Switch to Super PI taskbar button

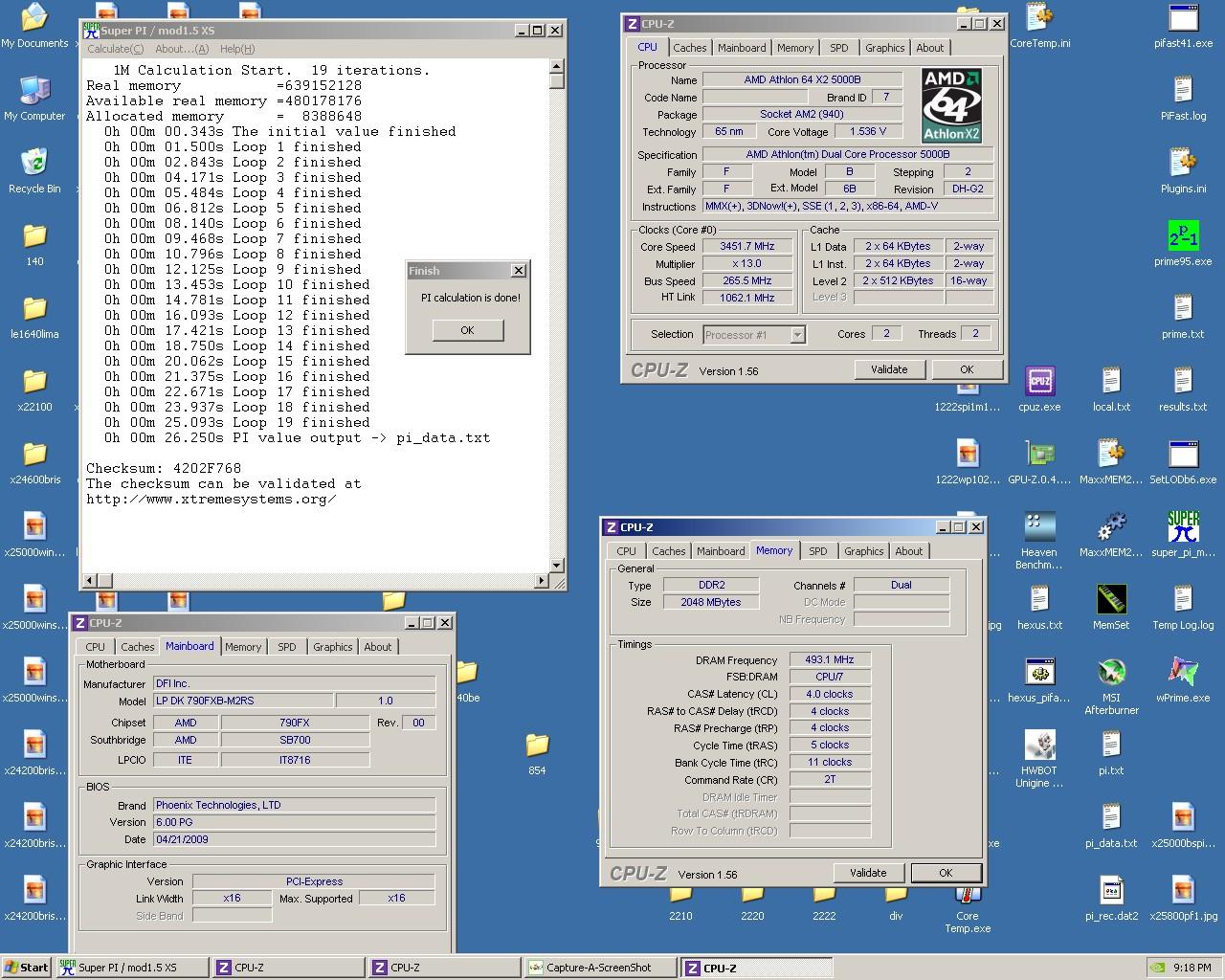click(x=133, y=968)
